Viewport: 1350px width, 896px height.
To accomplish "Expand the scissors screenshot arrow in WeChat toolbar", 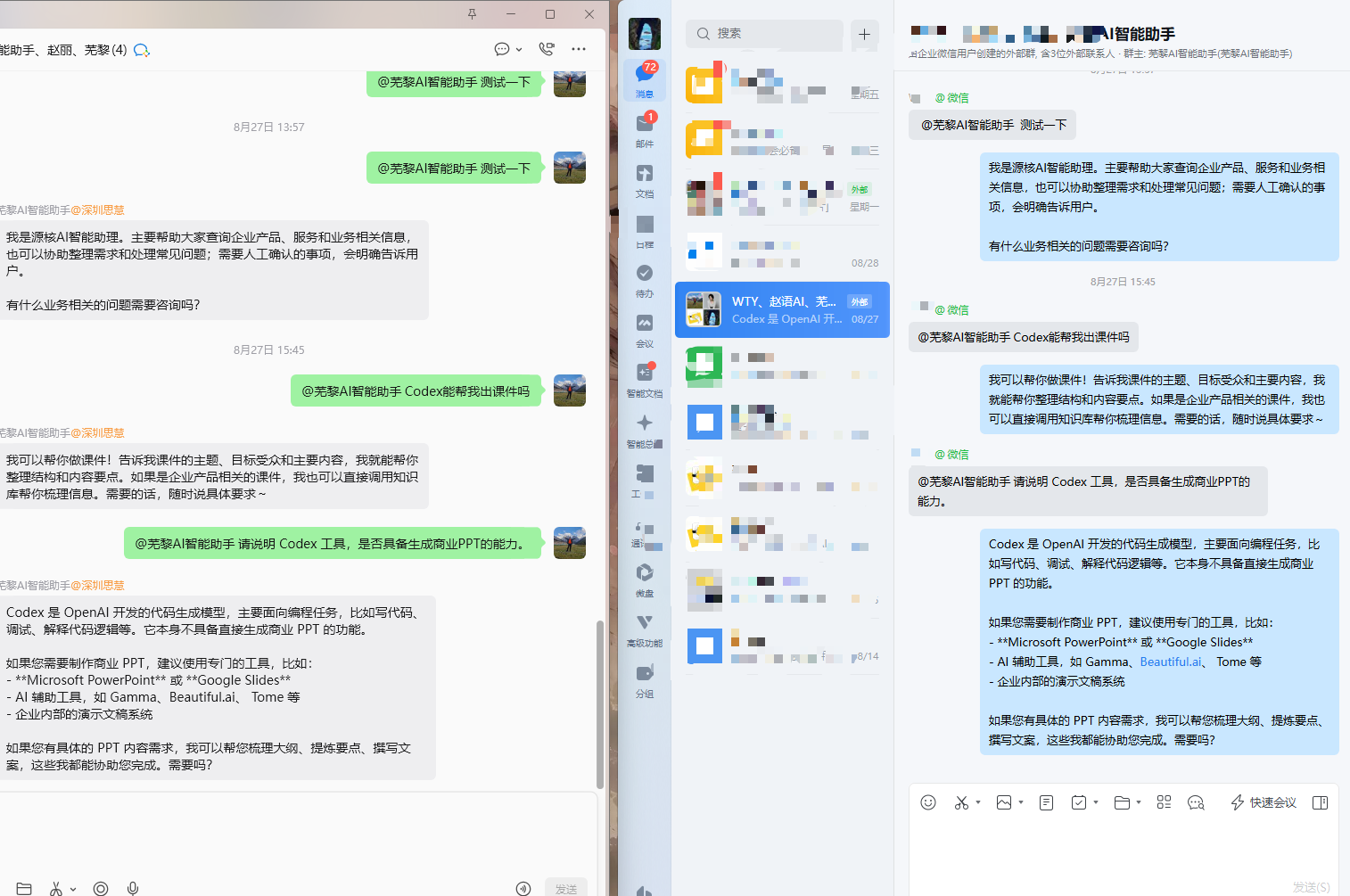I will point(73,889).
